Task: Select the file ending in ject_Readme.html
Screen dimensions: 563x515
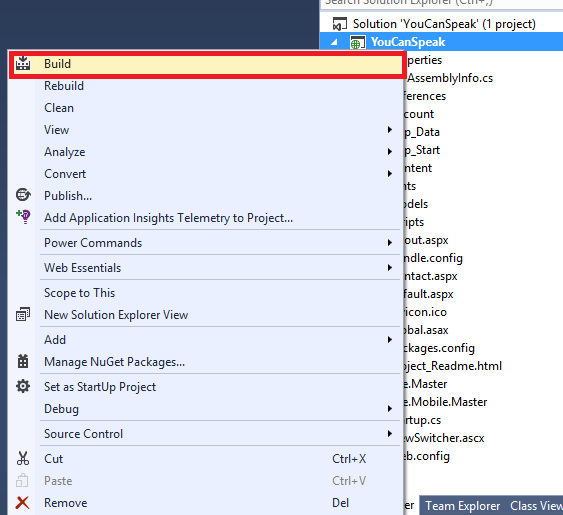Action: tap(453, 366)
